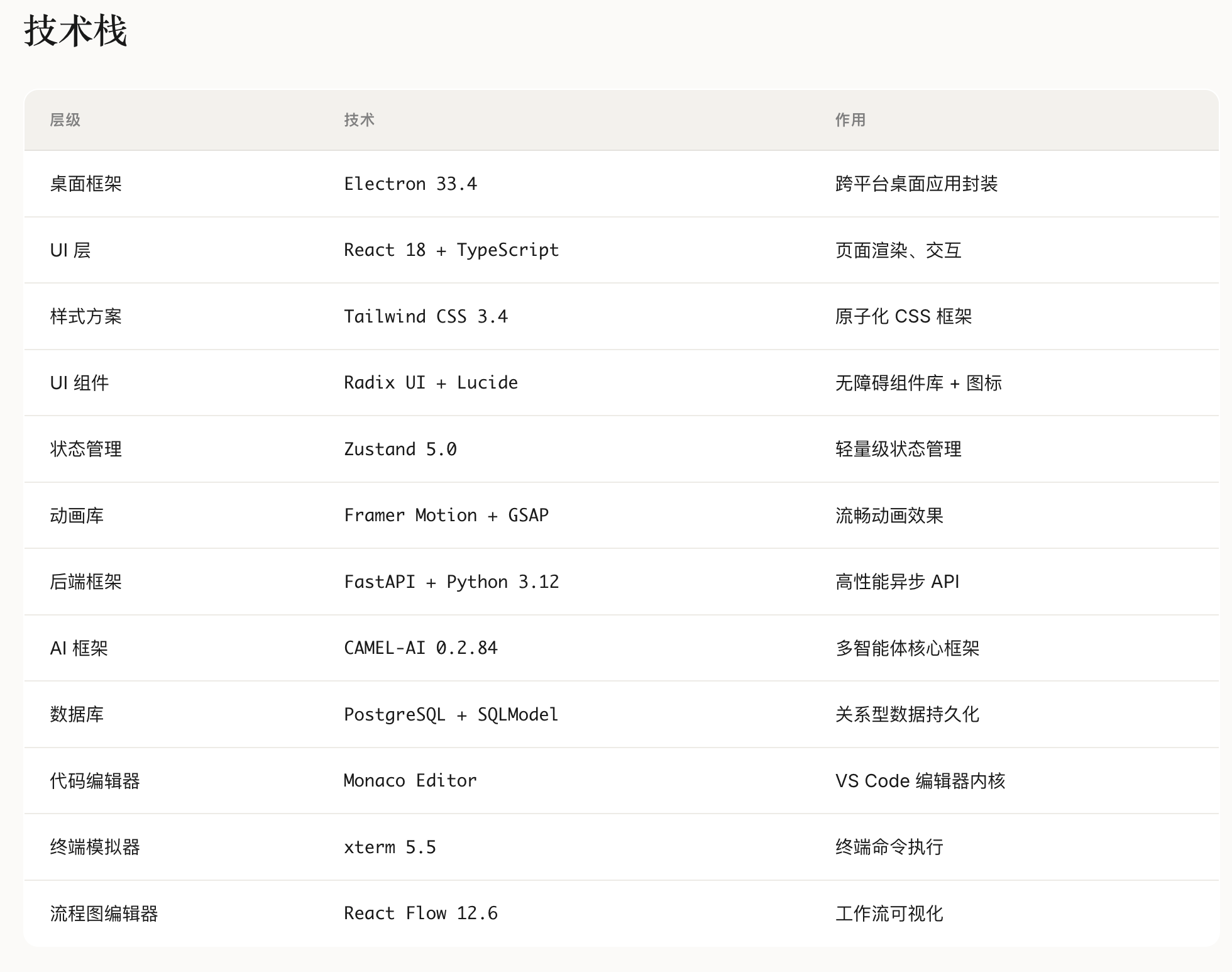Select the React Flow 12.6 cell
This screenshot has width=1232, height=972.
coord(421,914)
